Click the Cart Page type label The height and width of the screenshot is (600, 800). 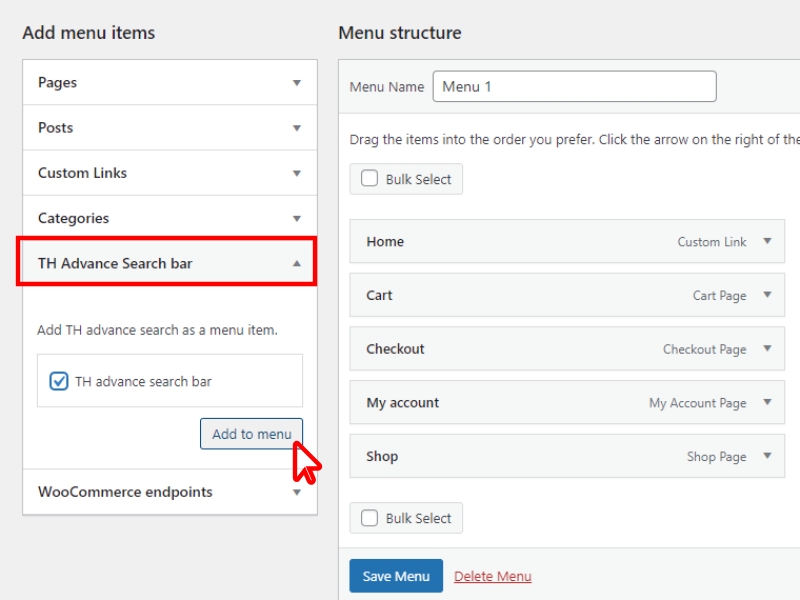[719, 295]
